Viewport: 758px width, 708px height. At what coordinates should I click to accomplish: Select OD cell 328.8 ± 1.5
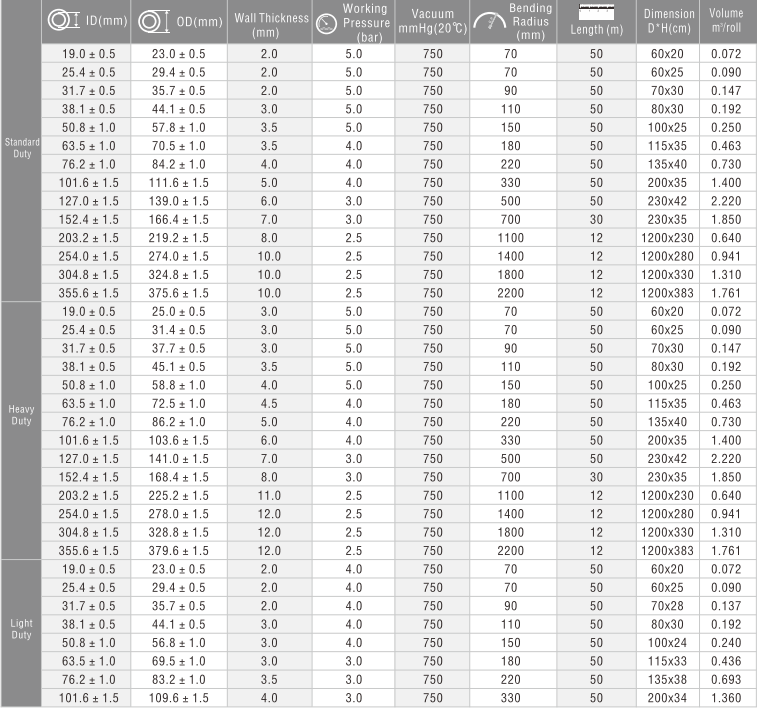[x=178, y=532]
